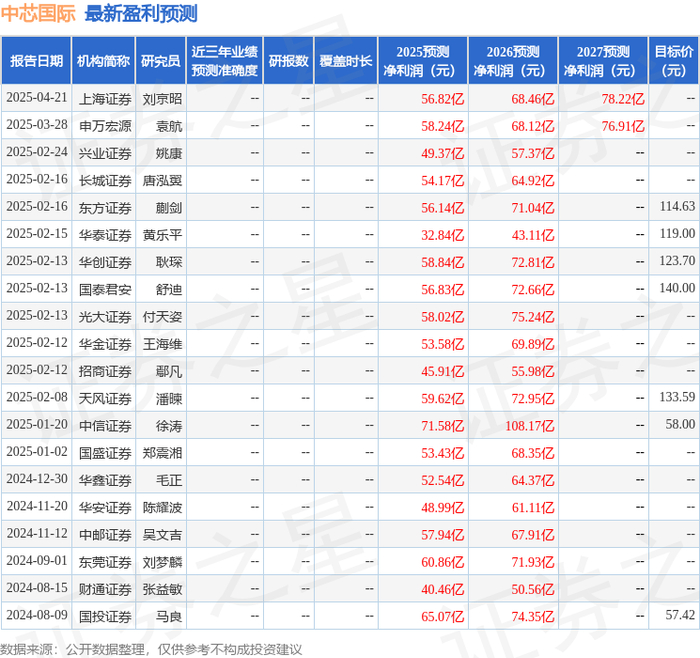This screenshot has height=658, width=700.
Task: Click target price 57.42
Action: point(680,615)
